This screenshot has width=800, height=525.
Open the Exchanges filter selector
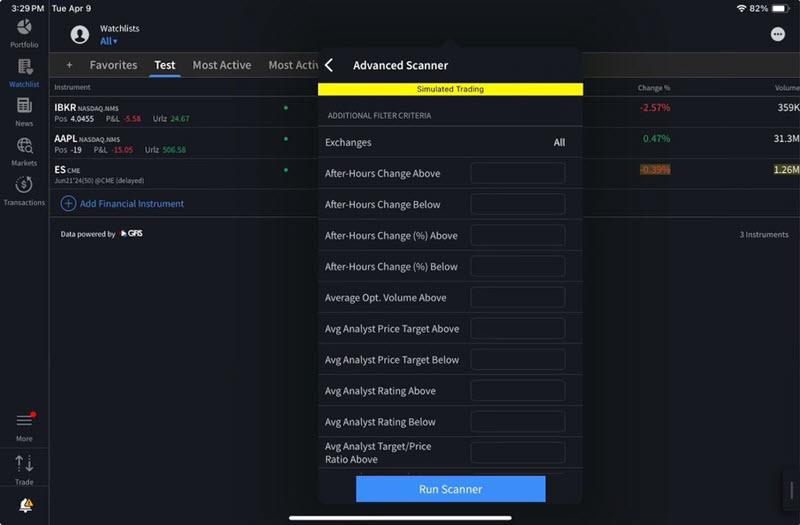coord(449,143)
